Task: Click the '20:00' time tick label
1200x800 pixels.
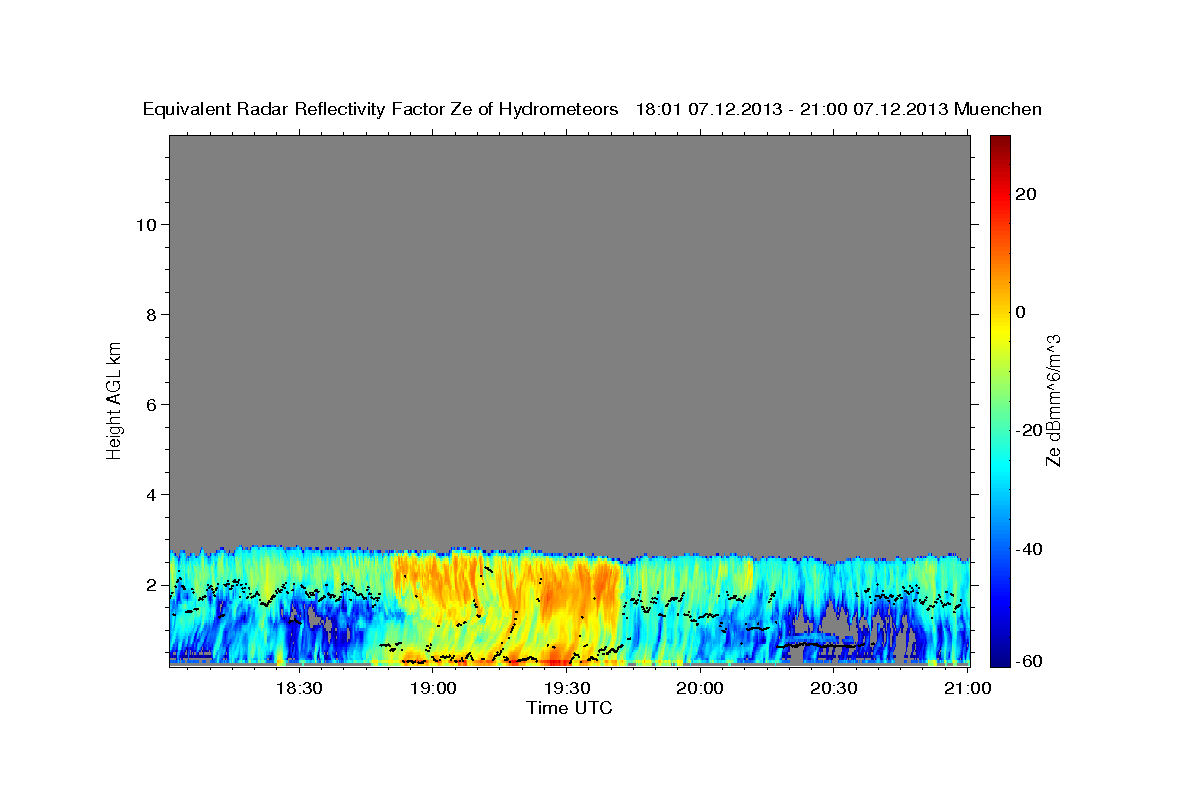Action: click(700, 688)
